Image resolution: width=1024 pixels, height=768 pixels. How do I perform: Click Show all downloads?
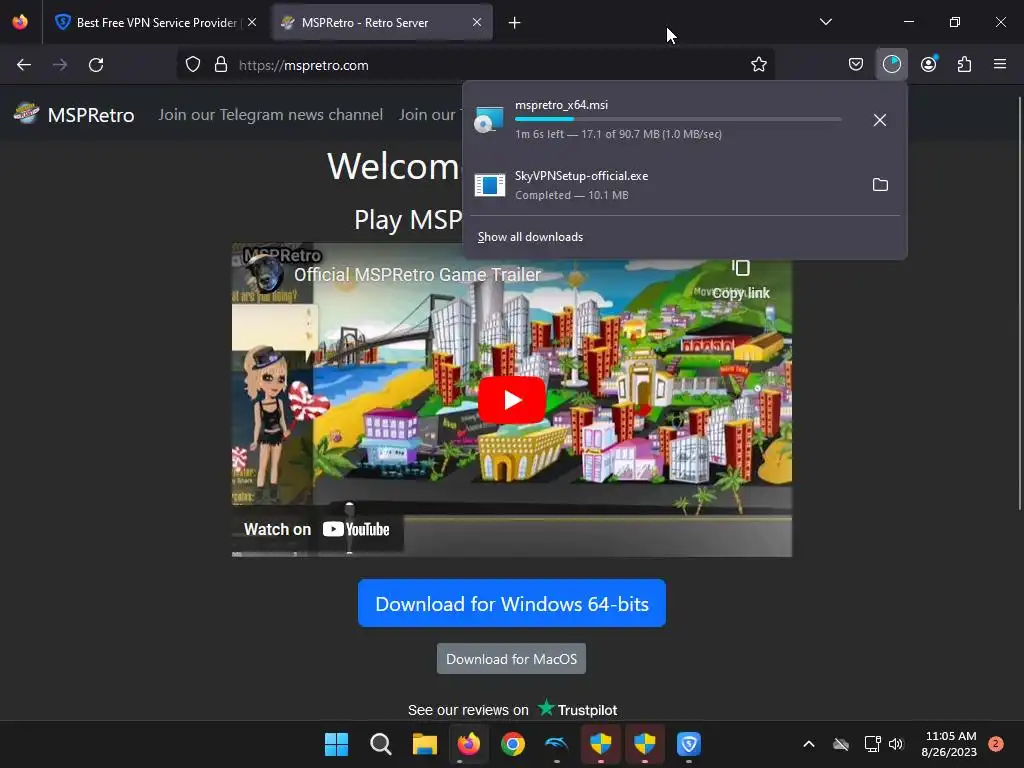(530, 237)
